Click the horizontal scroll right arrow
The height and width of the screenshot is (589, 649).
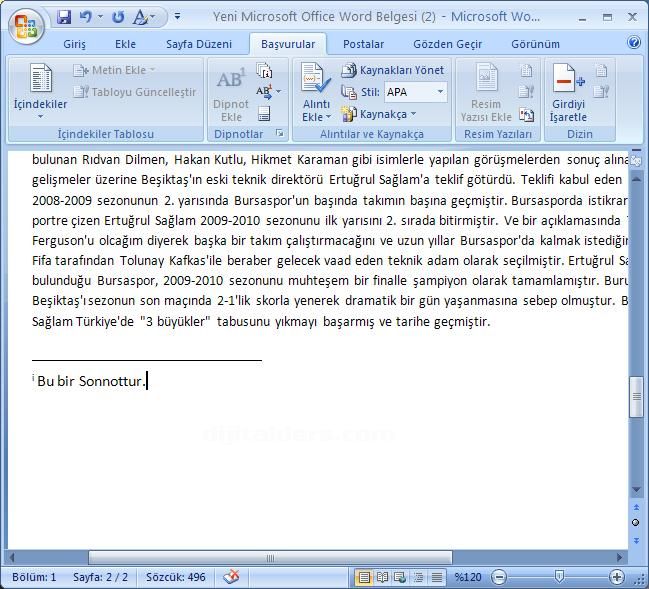coord(619,558)
